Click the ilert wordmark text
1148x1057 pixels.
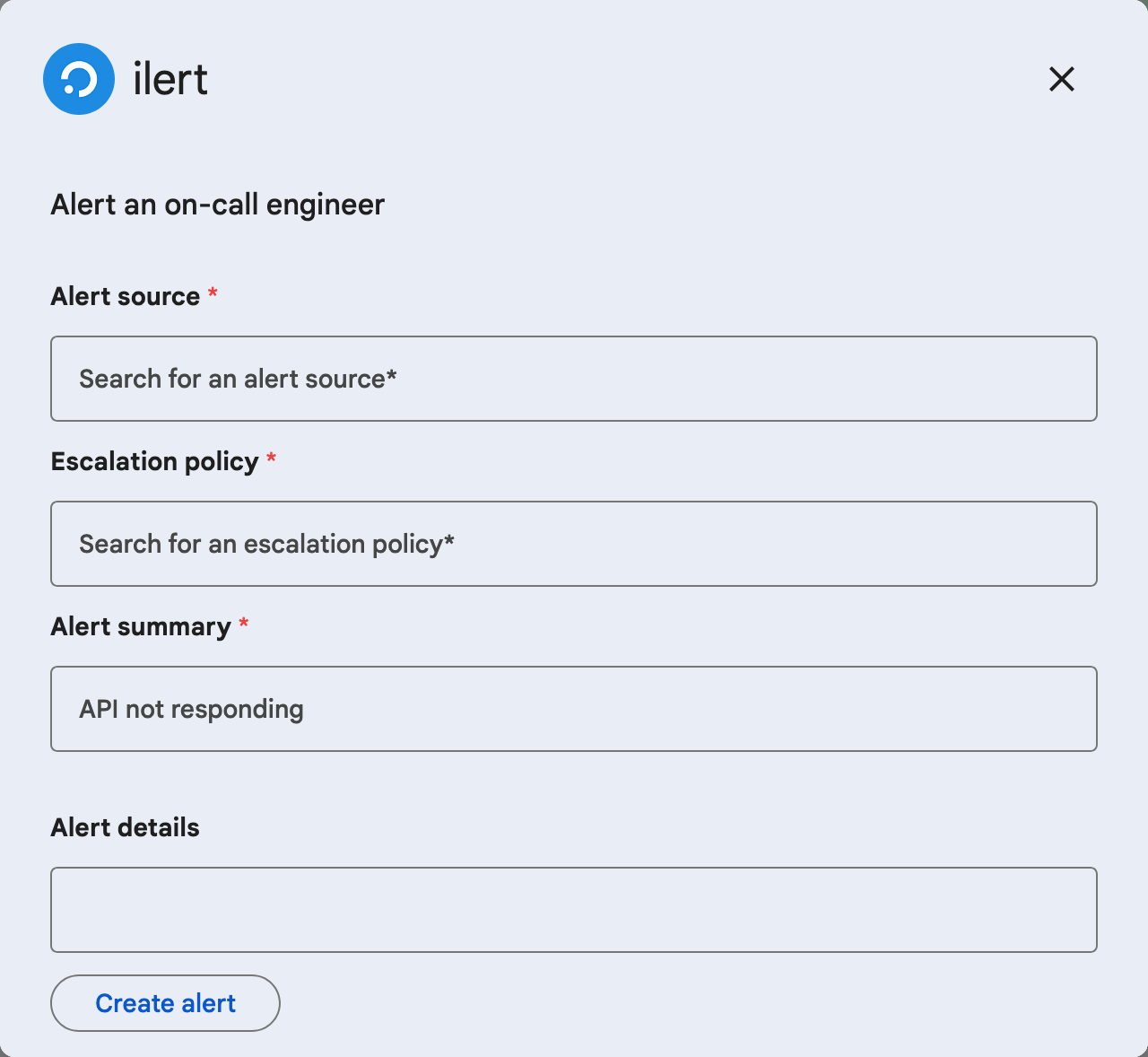[170, 79]
